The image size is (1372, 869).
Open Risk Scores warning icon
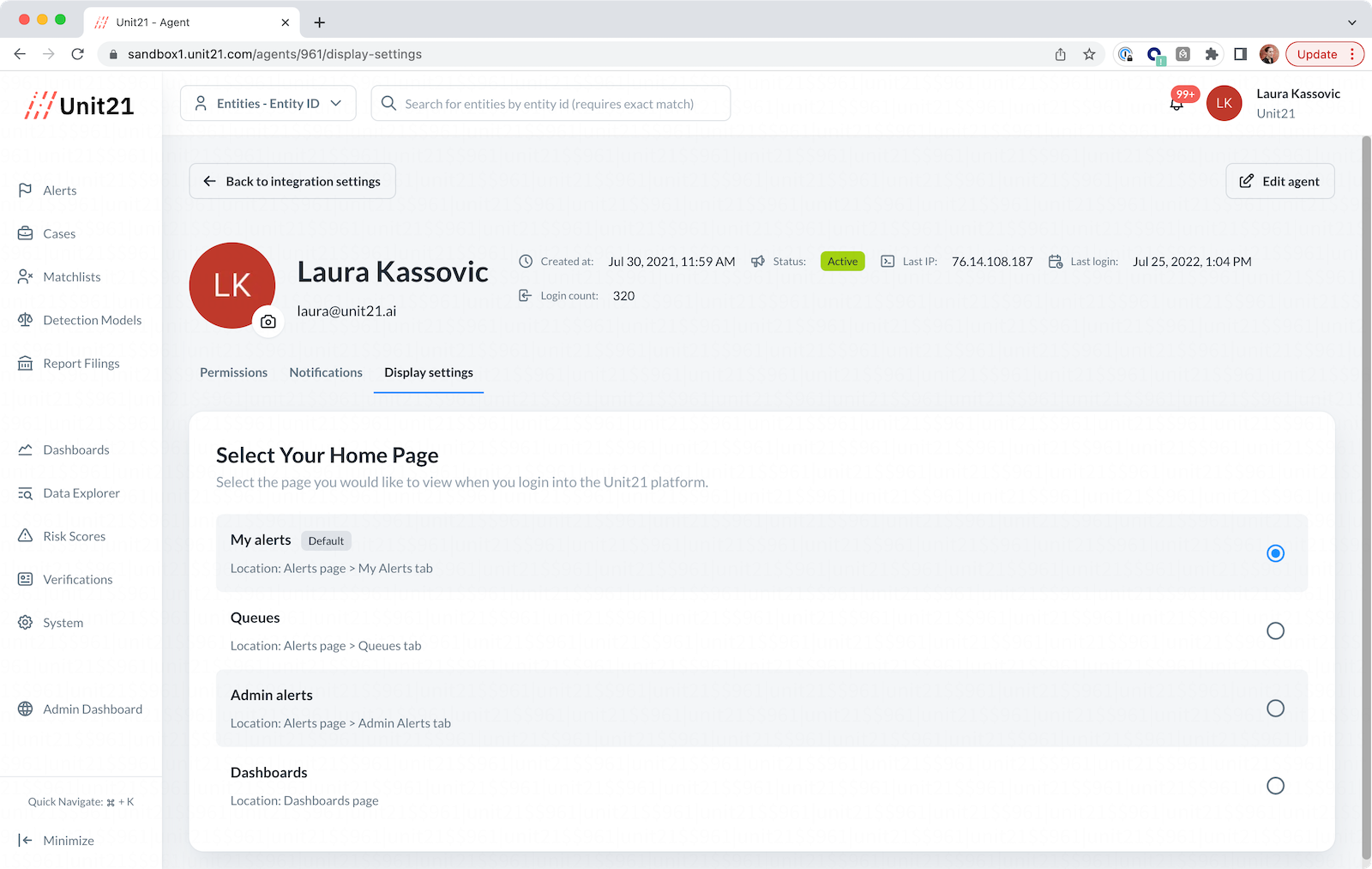coord(26,536)
